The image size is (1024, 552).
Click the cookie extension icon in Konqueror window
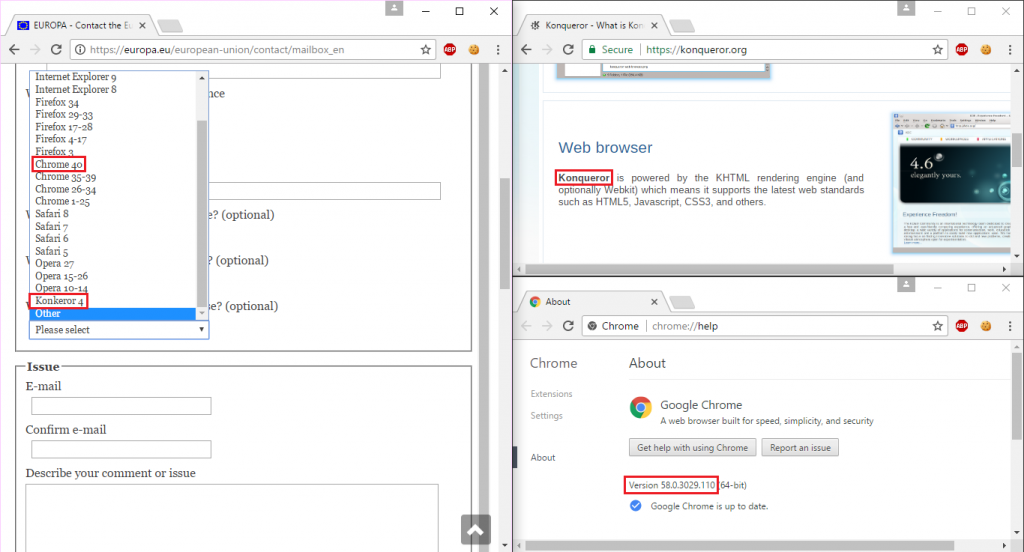point(985,48)
